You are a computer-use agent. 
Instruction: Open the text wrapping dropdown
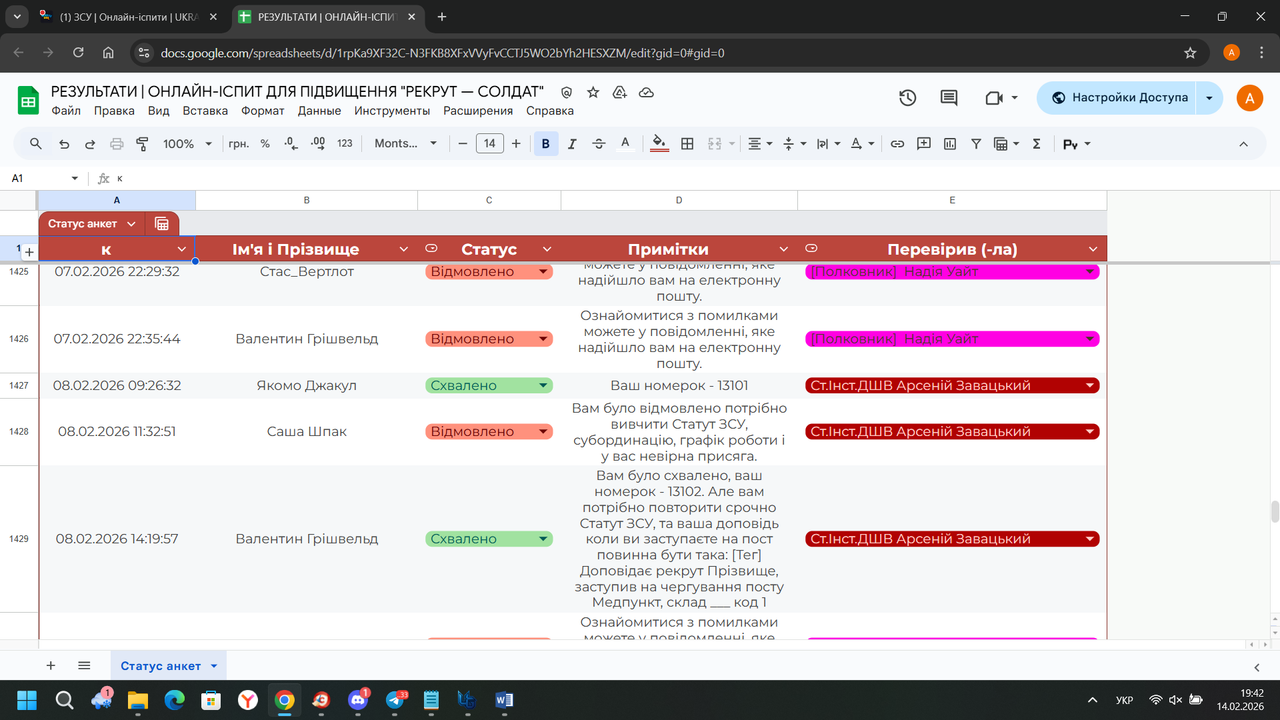tap(828, 144)
